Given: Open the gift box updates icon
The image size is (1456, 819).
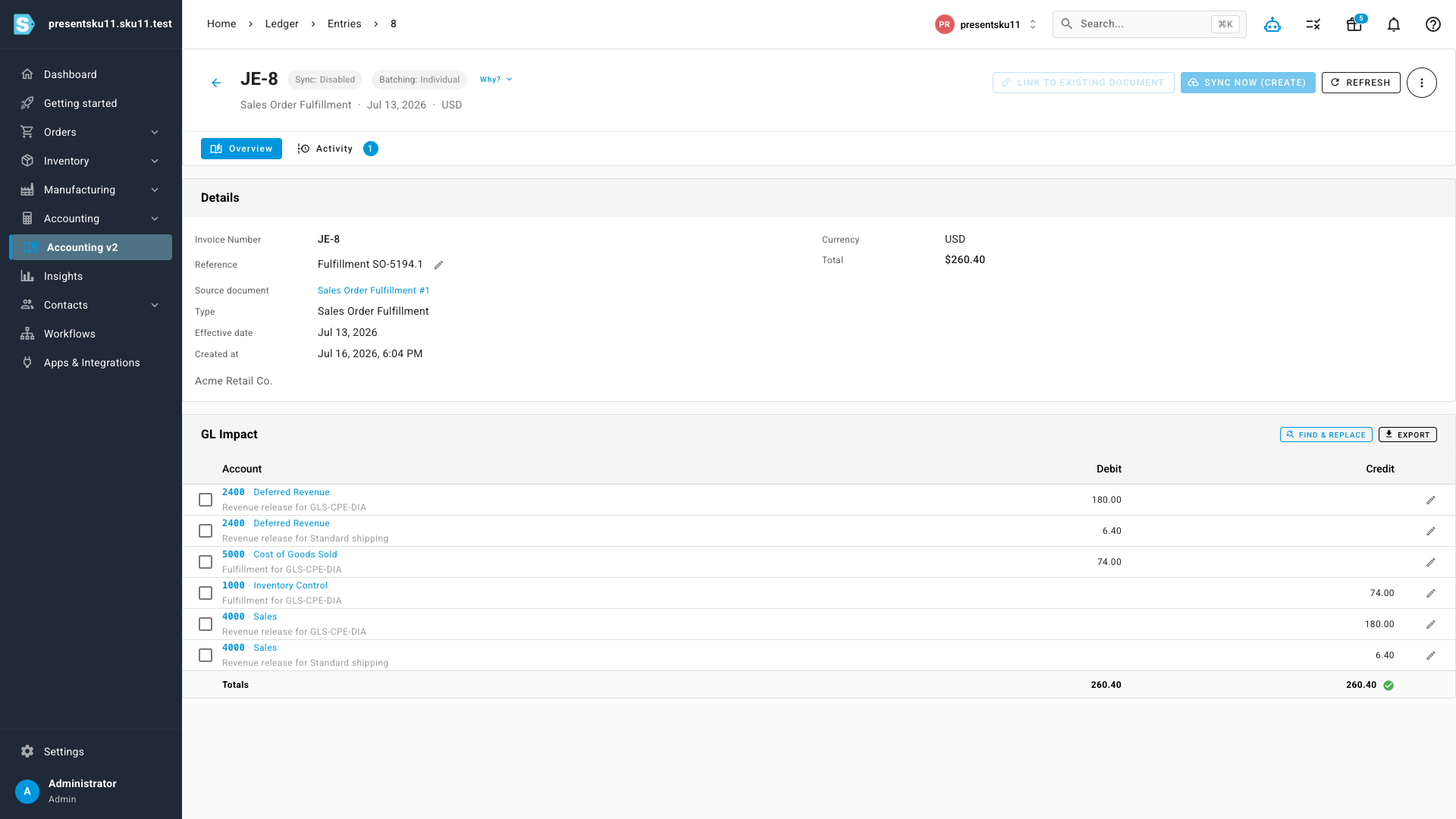Looking at the screenshot, I should coord(1354,24).
